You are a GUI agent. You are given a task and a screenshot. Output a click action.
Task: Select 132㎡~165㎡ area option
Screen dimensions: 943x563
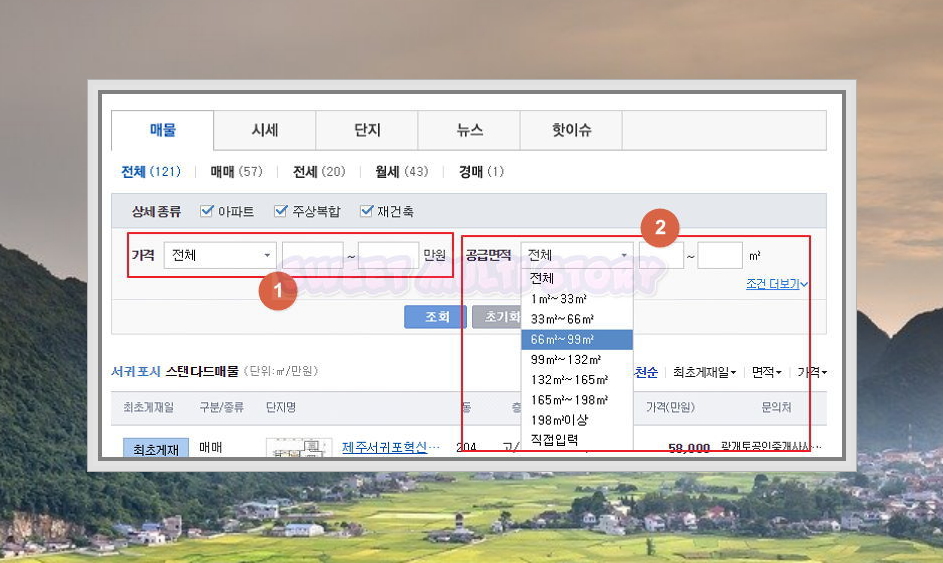[x=577, y=380]
